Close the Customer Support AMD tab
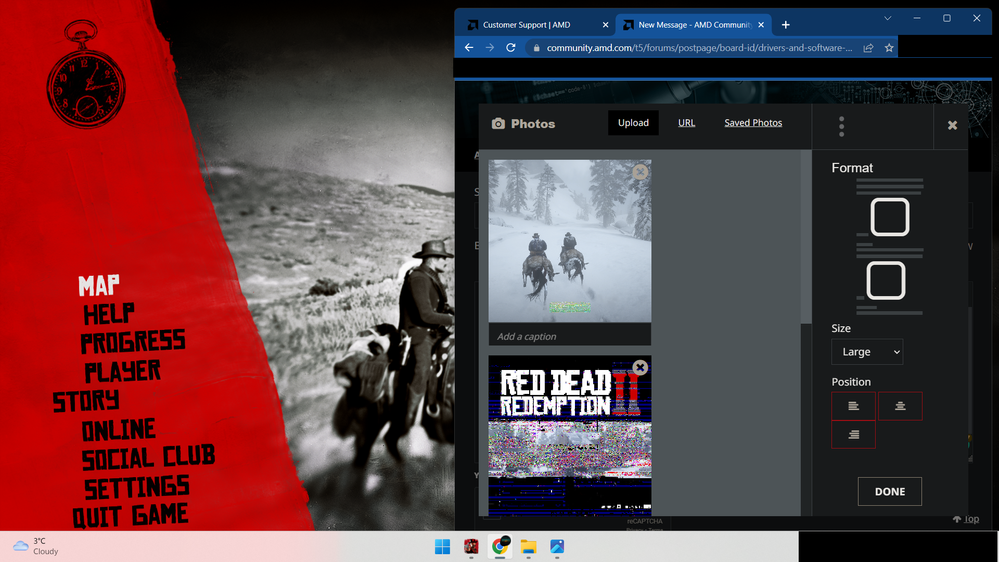 (x=605, y=25)
